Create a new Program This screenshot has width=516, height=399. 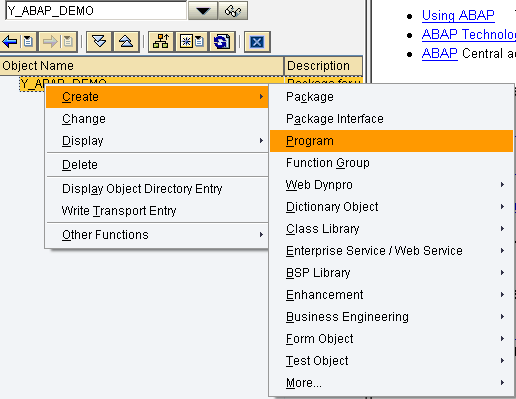[x=391, y=141]
